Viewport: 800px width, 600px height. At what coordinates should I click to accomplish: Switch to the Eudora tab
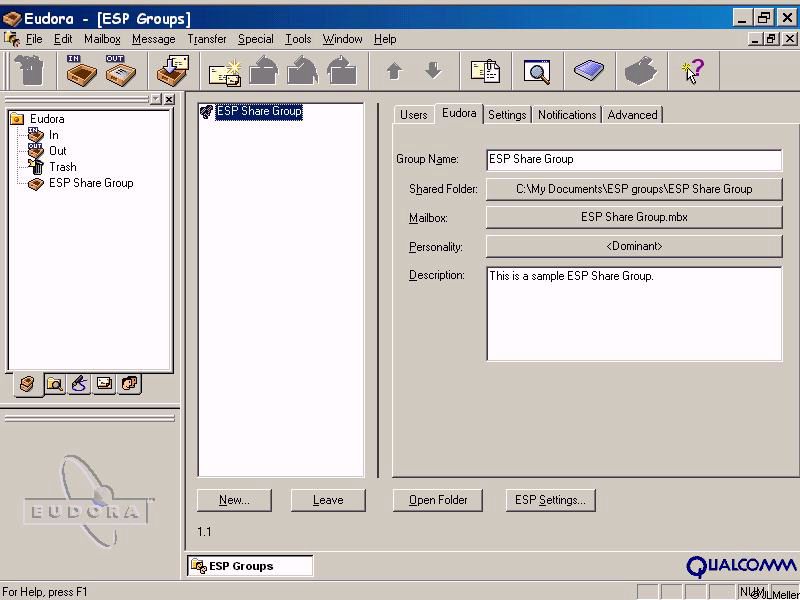click(459, 113)
